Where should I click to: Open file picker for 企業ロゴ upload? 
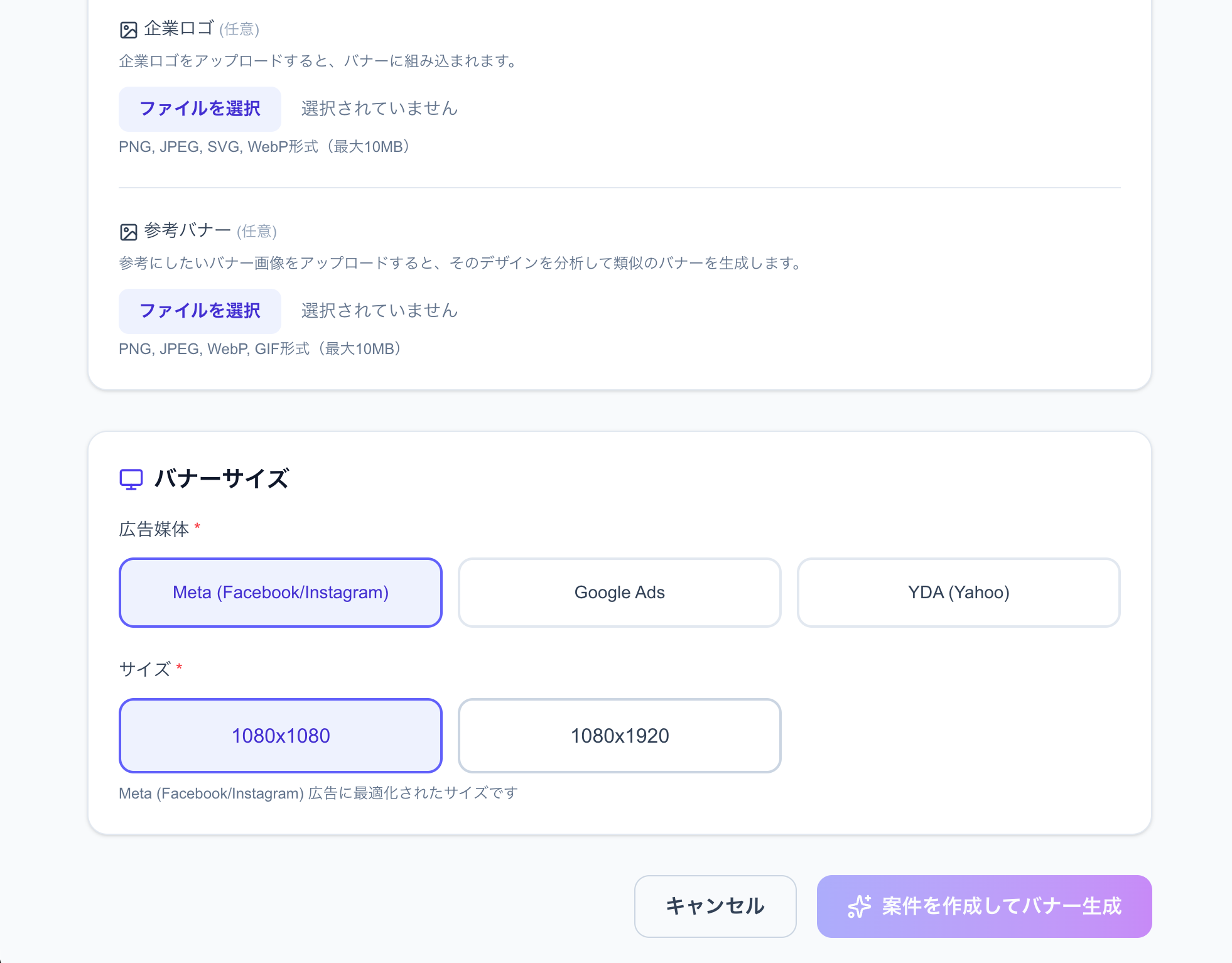pyautogui.click(x=200, y=108)
